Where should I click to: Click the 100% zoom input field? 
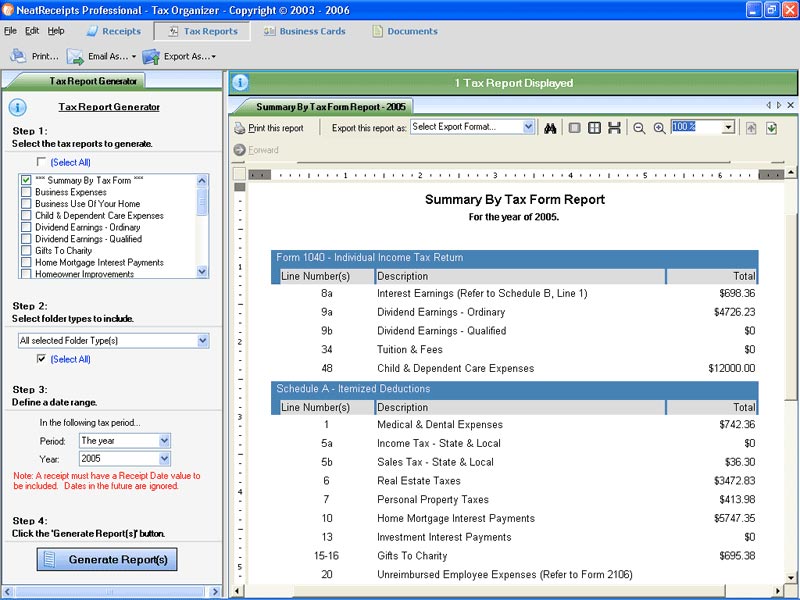[695, 127]
